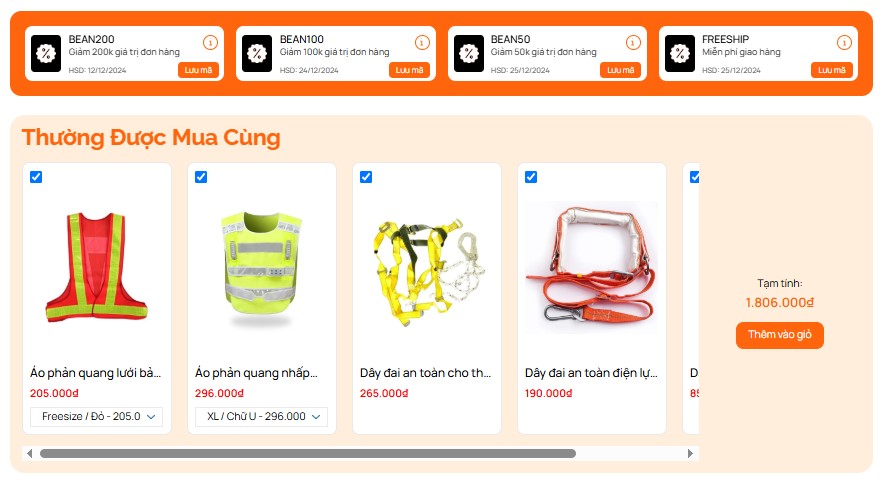Screen dimensions: 884x482
Task: Click the percent badge icon on FREESHIP
Action: pyautogui.click(x=679, y=54)
